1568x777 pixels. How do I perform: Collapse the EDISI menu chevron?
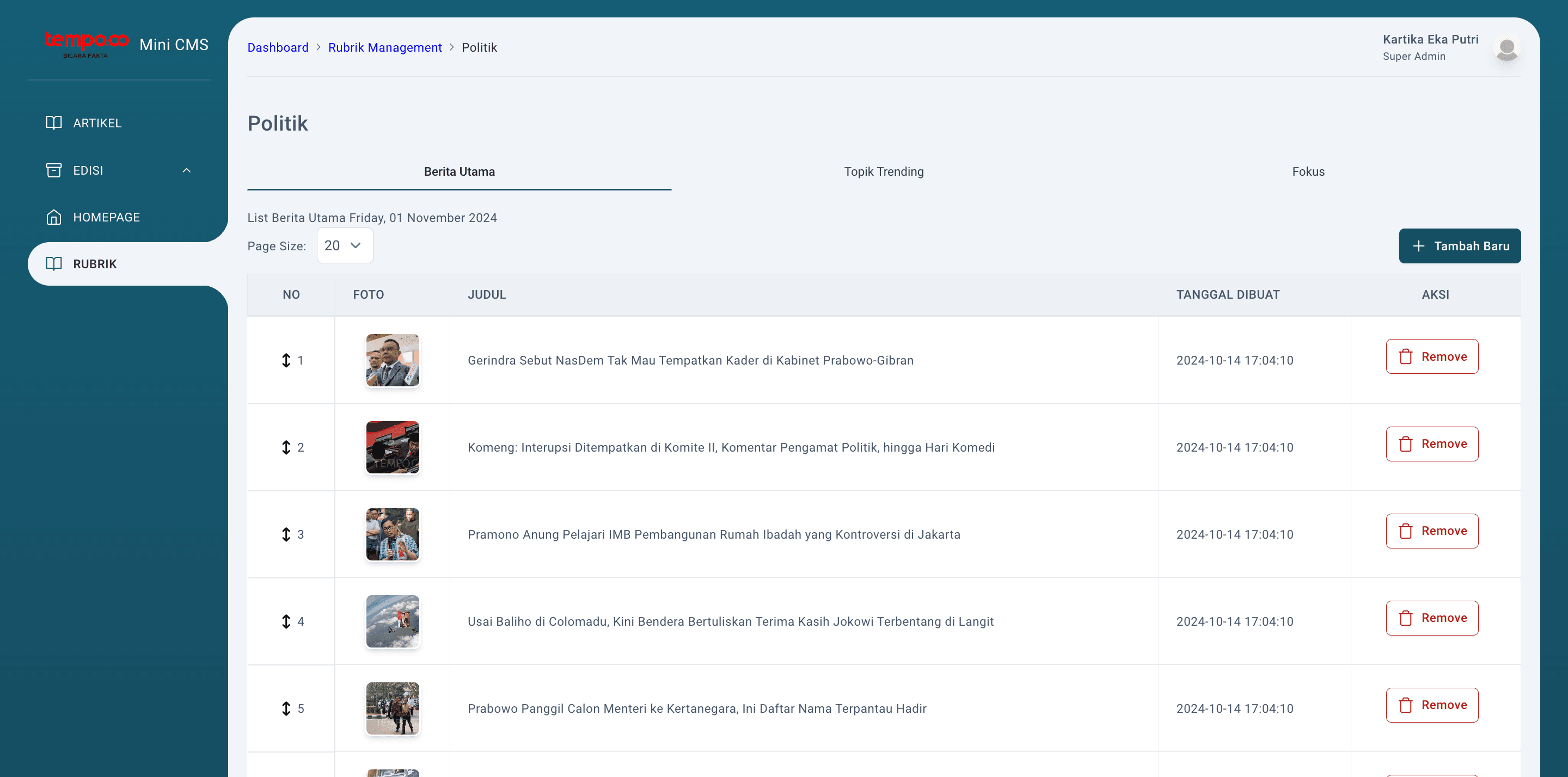[187, 170]
